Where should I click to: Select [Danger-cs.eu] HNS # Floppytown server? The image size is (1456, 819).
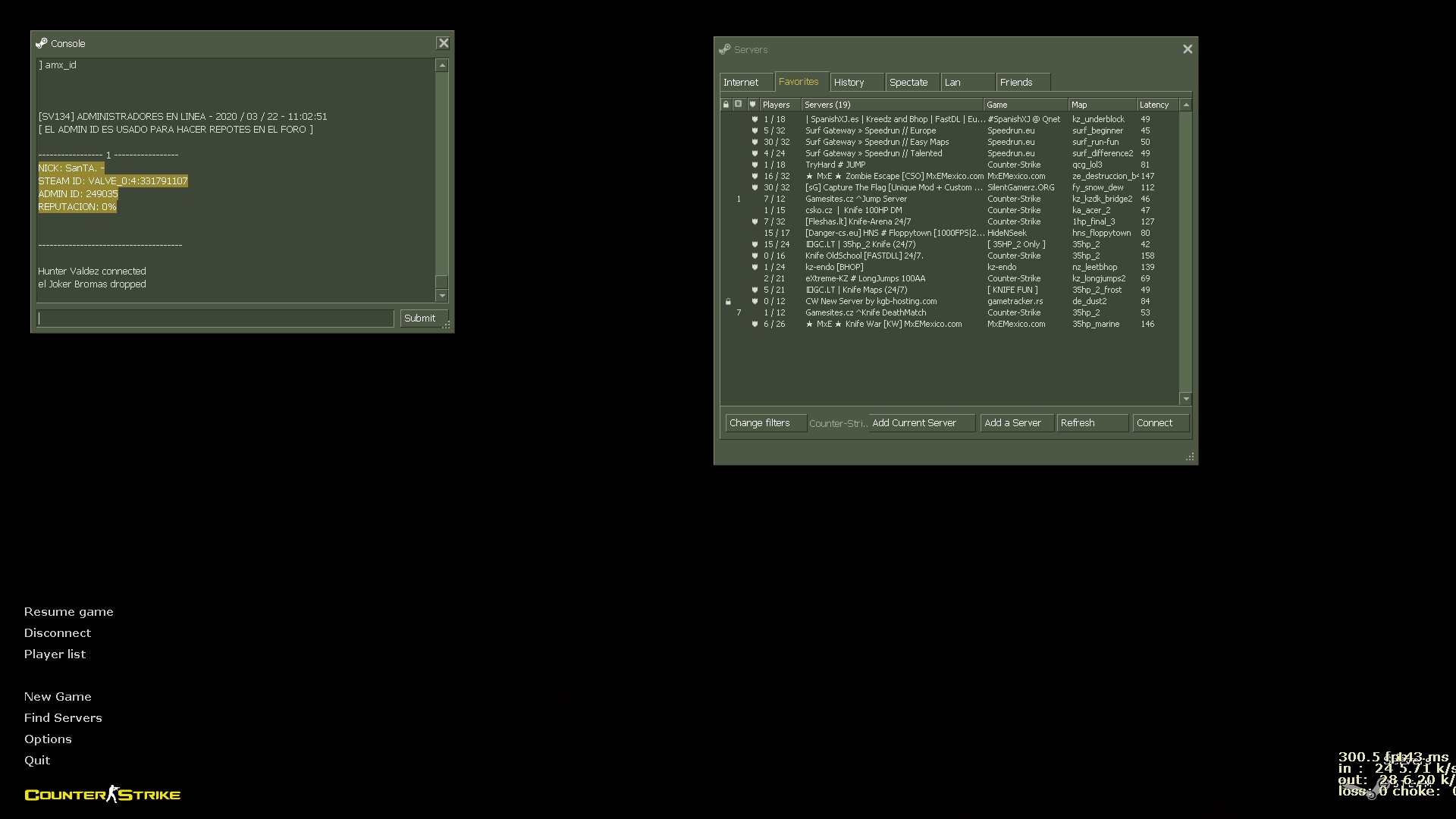(x=949, y=233)
